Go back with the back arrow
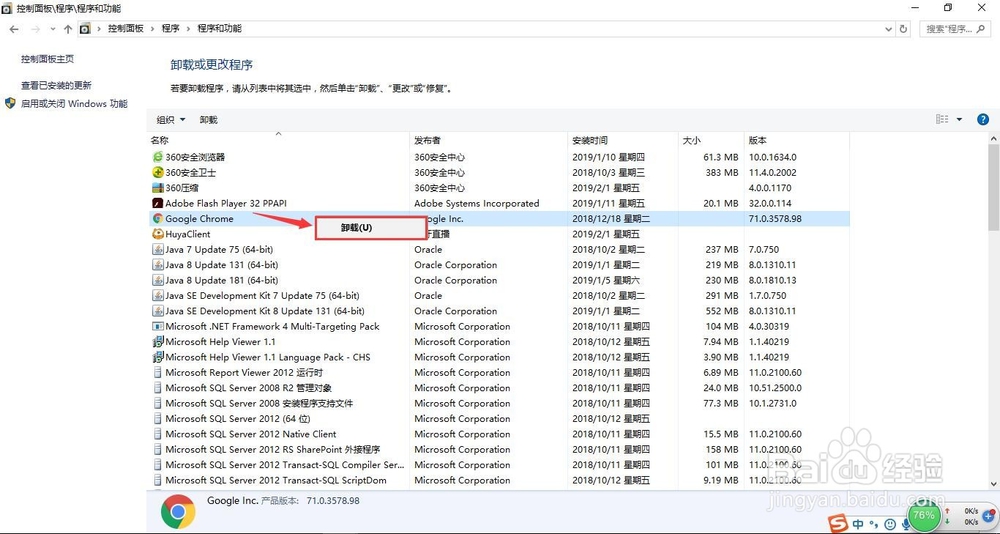The image size is (1000, 534). [x=14, y=29]
